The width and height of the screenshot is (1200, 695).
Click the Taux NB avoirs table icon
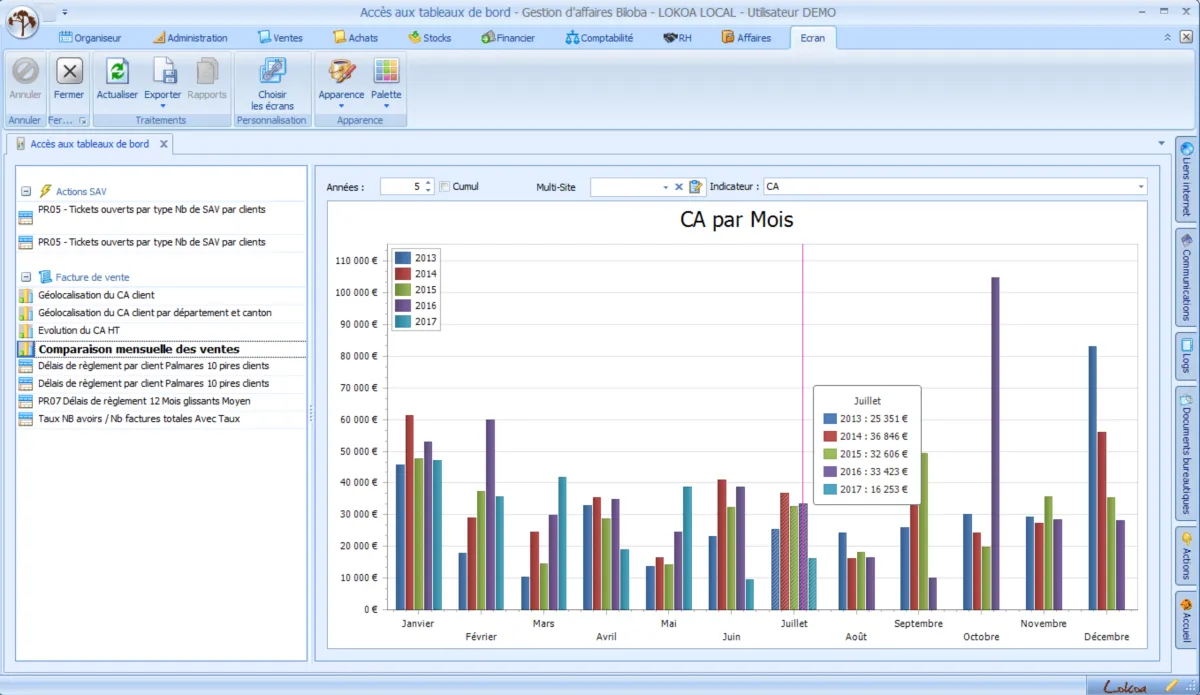(25, 419)
